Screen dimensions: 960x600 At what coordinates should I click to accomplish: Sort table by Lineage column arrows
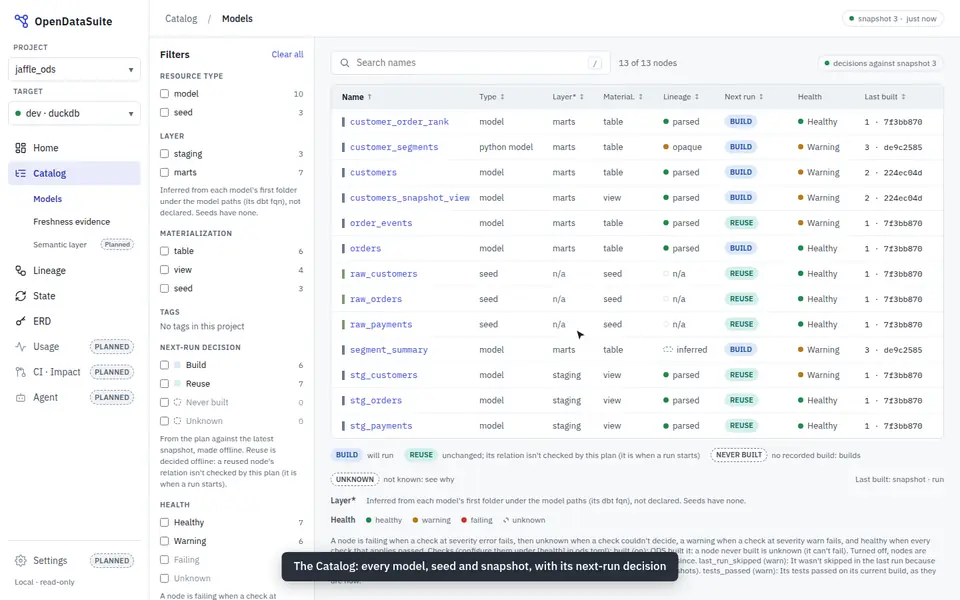tap(697, 97)
